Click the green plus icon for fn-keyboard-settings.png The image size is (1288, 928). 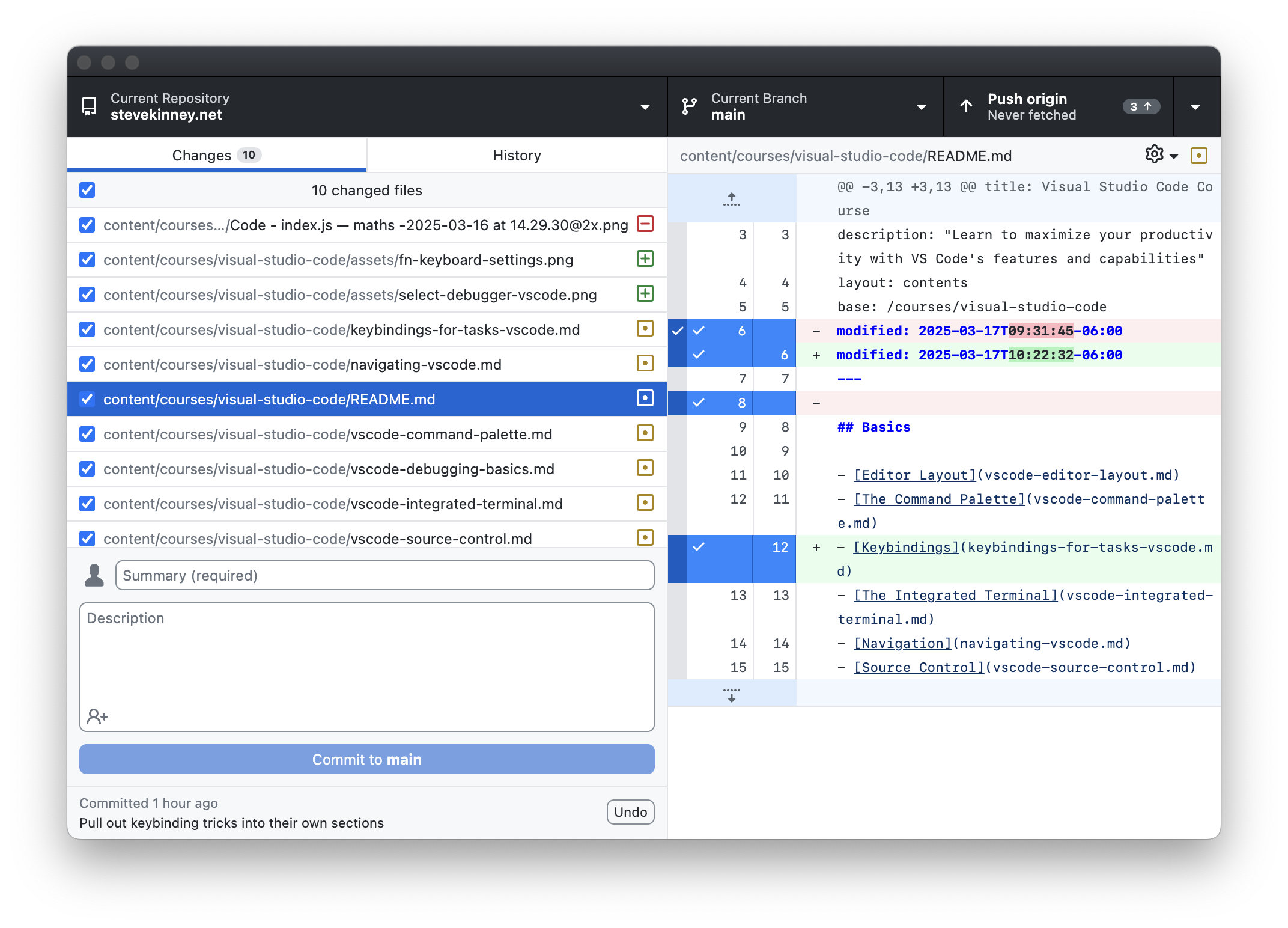[645, 260]
